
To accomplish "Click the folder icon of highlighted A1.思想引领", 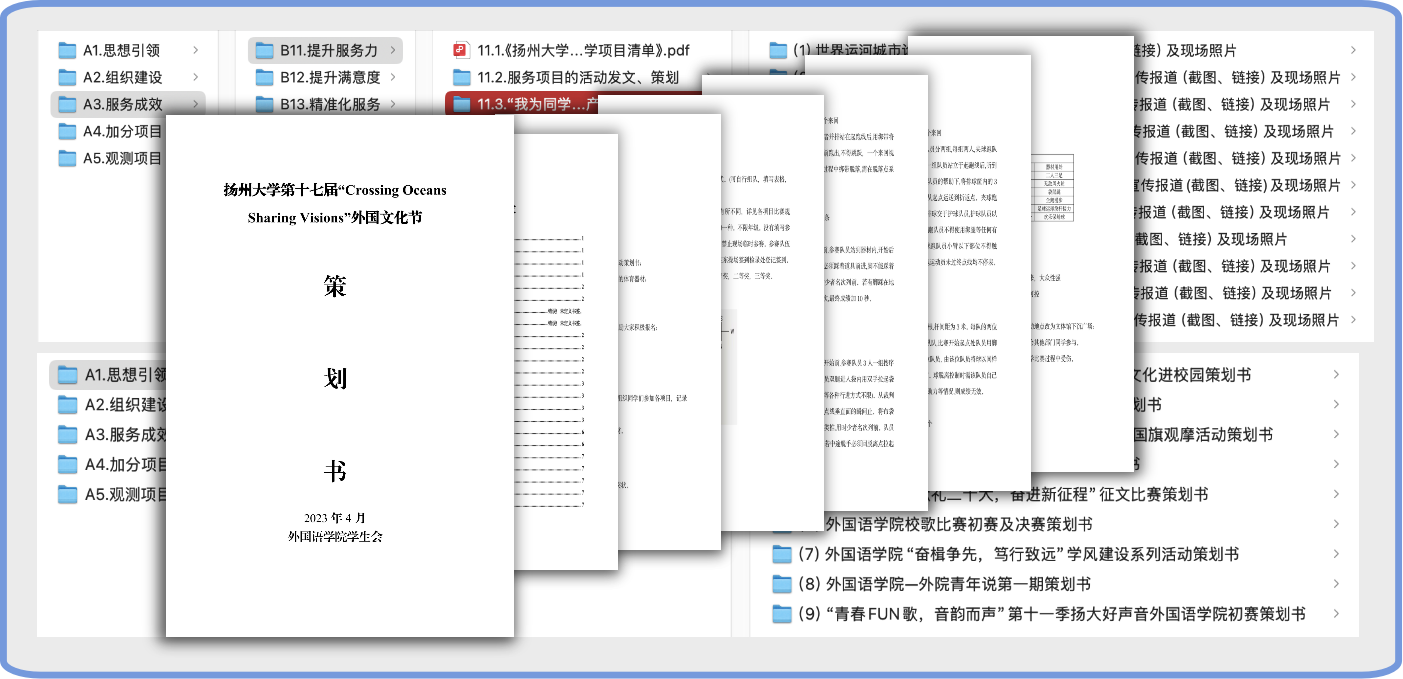I will pos(67,375).
